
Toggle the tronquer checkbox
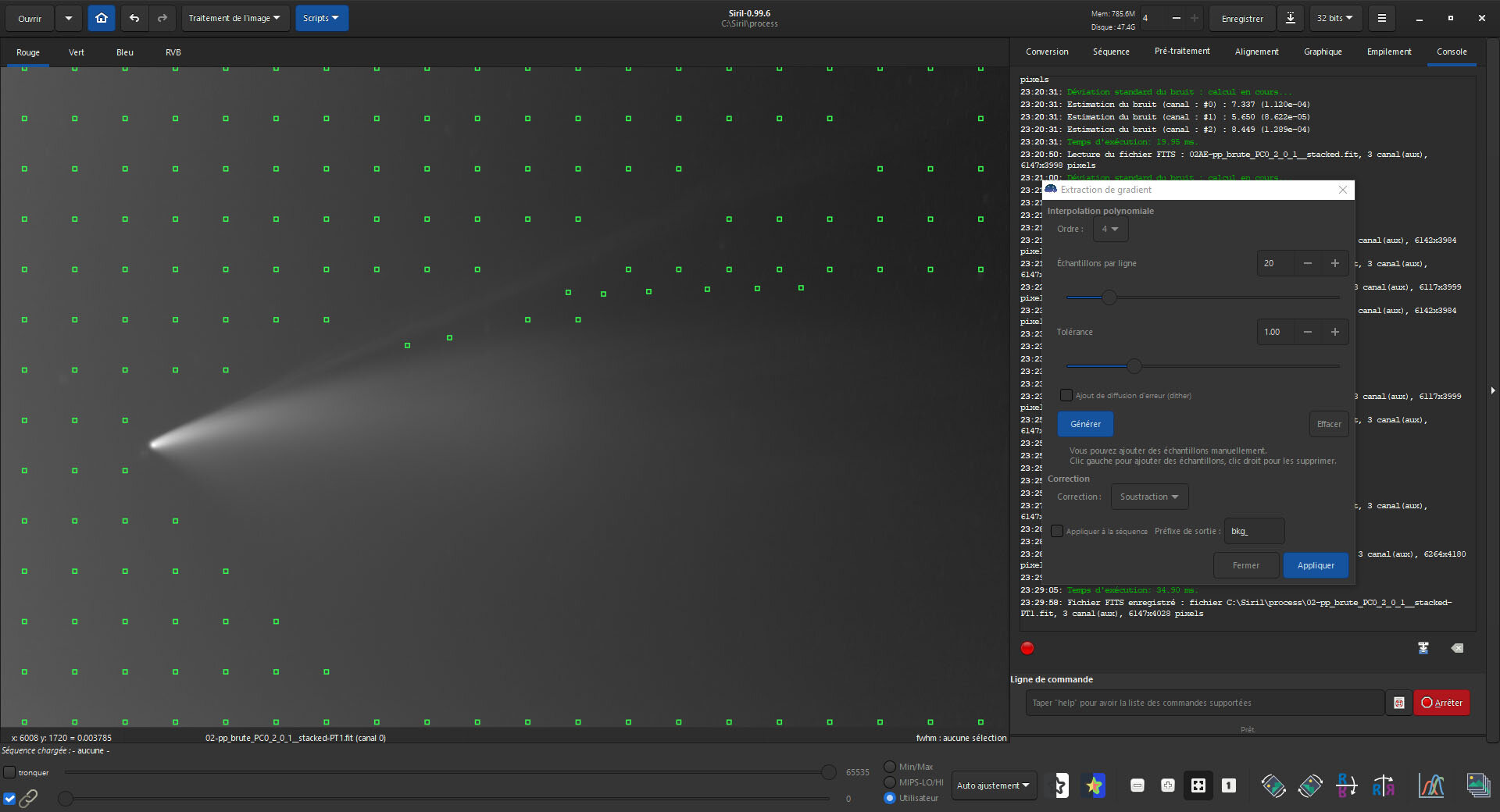[x=9, y=772]
